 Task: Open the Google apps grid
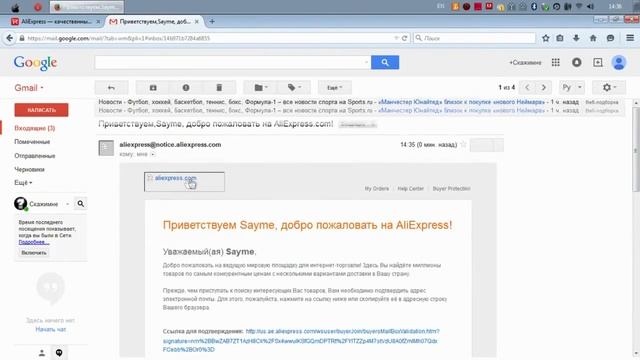556,62
